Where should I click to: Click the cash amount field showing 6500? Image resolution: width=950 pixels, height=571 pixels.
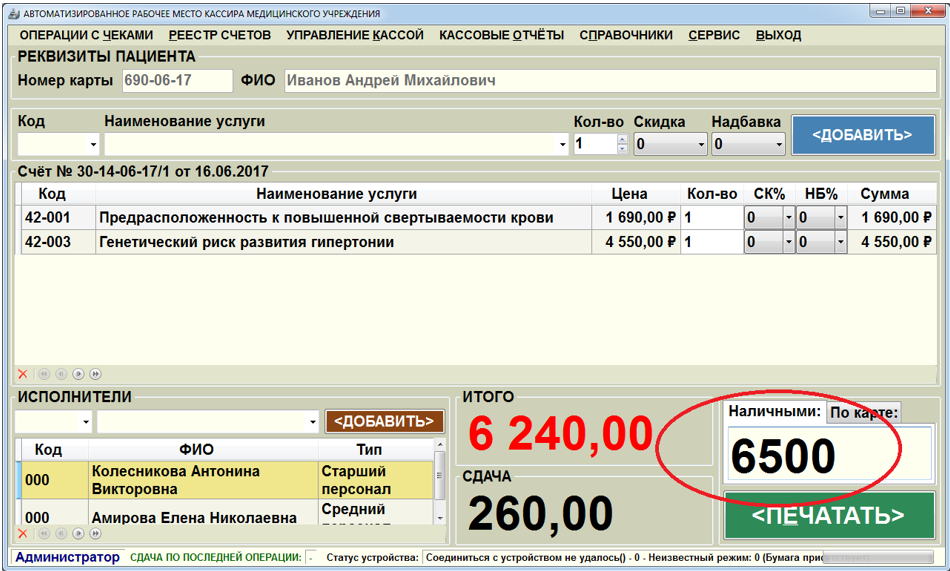click(x=829, y=455)
